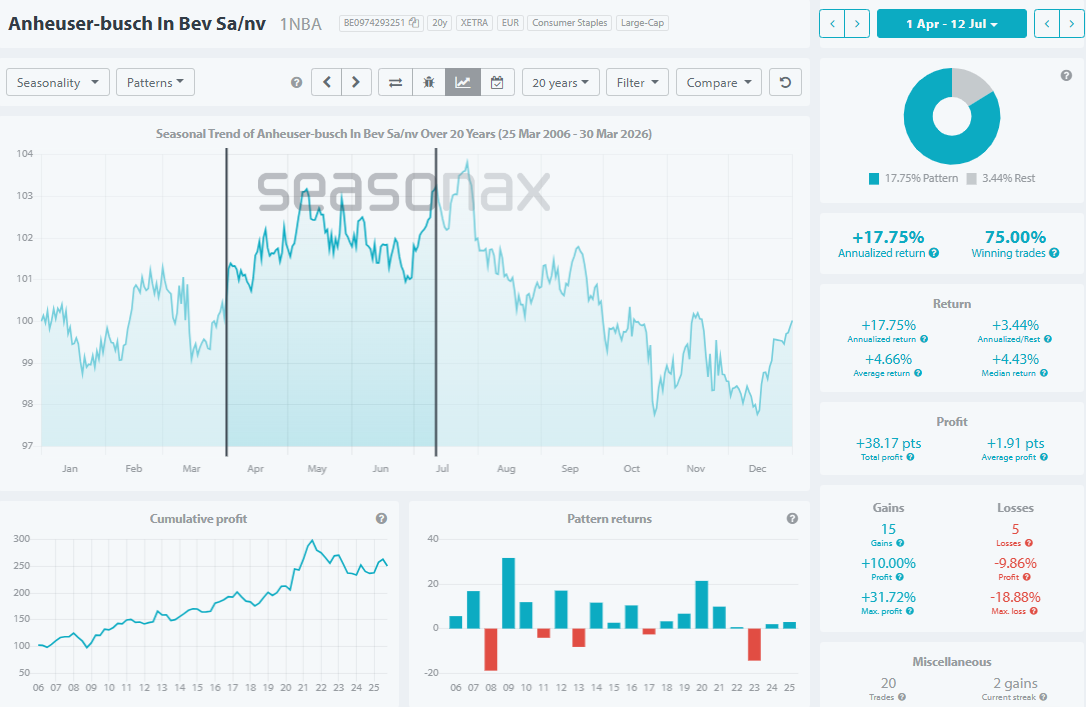Click help icon on Cumulative profit panel
1086x707 pixels.
[381, 519]
